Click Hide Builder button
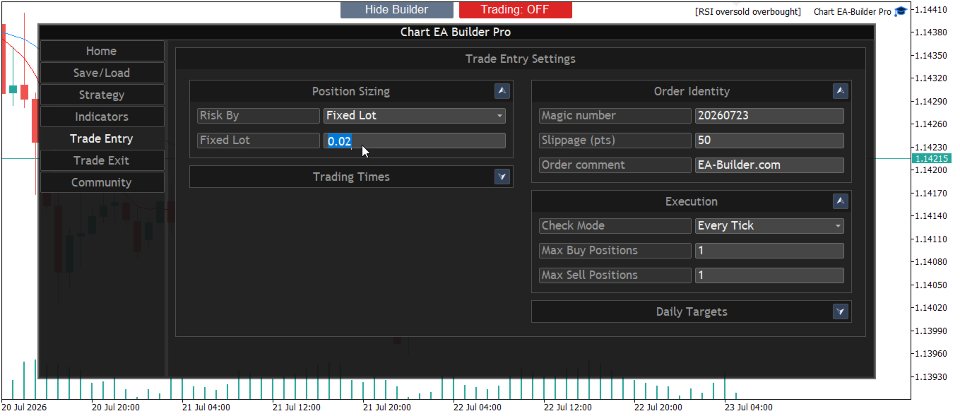Viewport: 960px width, 416px height. [397, 10]
